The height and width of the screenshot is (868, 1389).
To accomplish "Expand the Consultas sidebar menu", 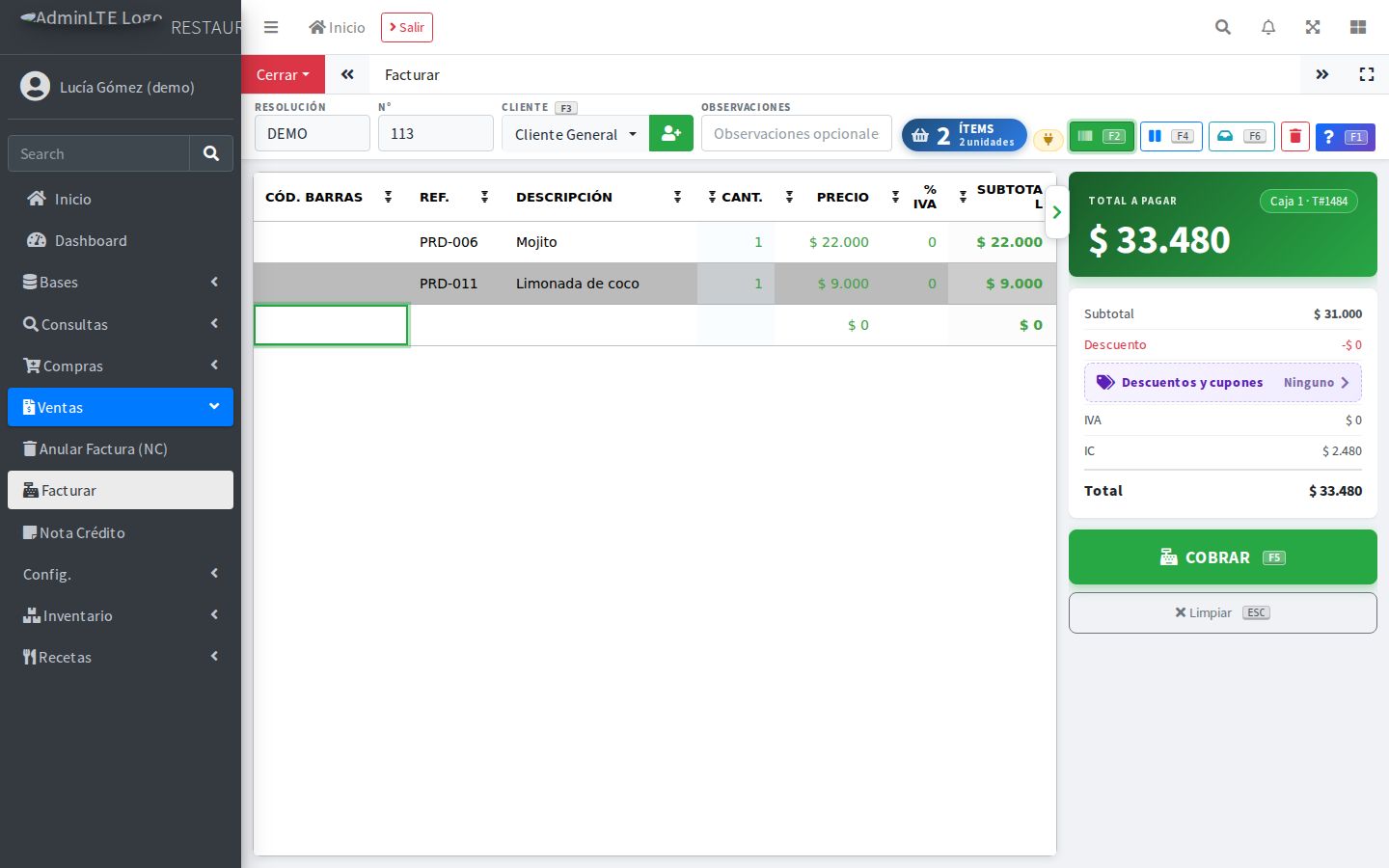I will [x=121, y=324].
